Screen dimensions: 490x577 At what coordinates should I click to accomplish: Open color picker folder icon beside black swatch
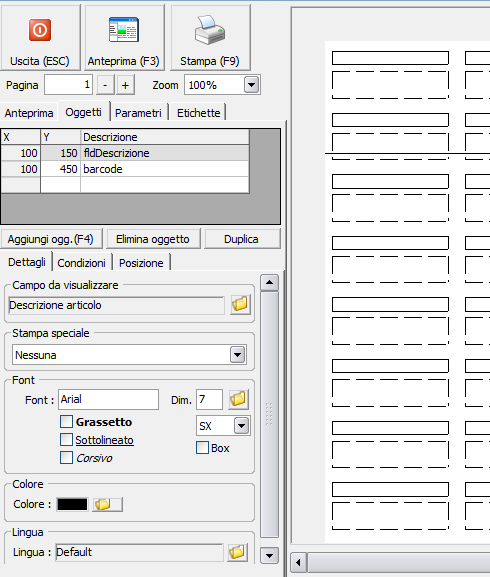pyautogui.click(x=107, y=504)
